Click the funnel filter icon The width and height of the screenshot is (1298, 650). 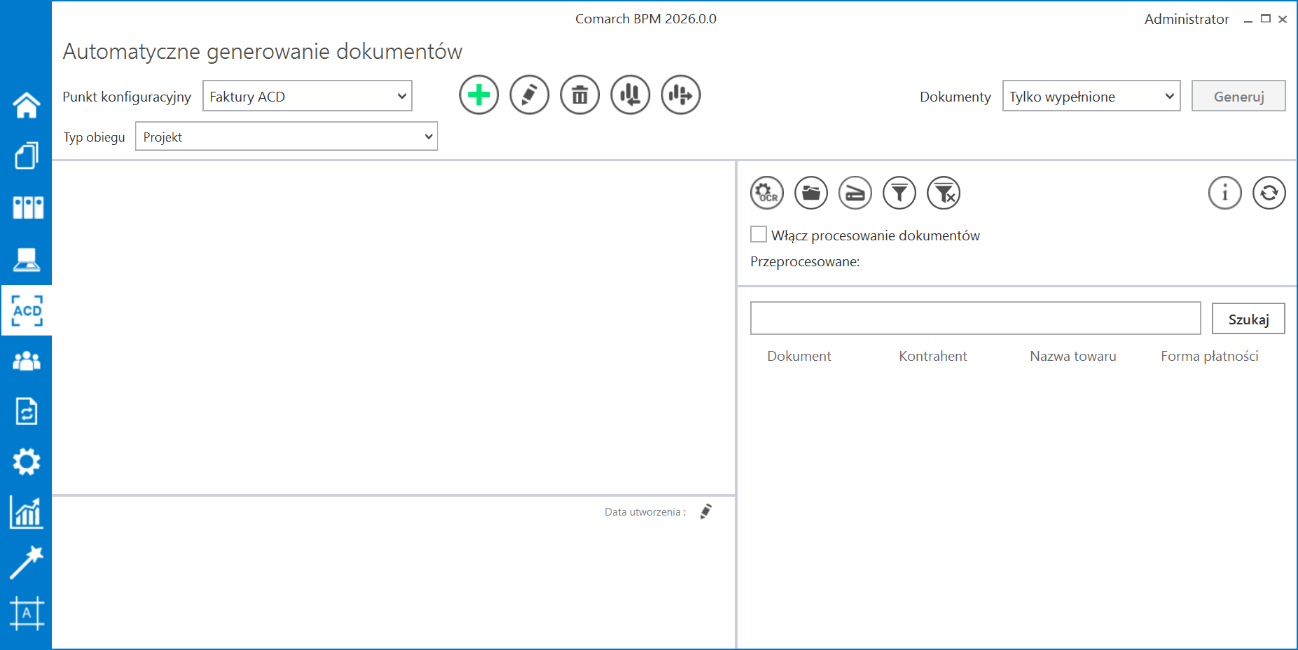(899, 193)
